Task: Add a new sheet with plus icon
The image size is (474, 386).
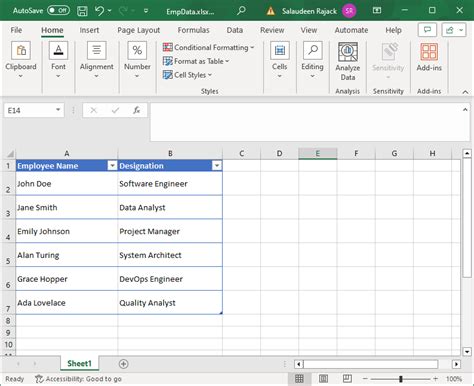Action: pyautogui.click(x=123, y=364)
